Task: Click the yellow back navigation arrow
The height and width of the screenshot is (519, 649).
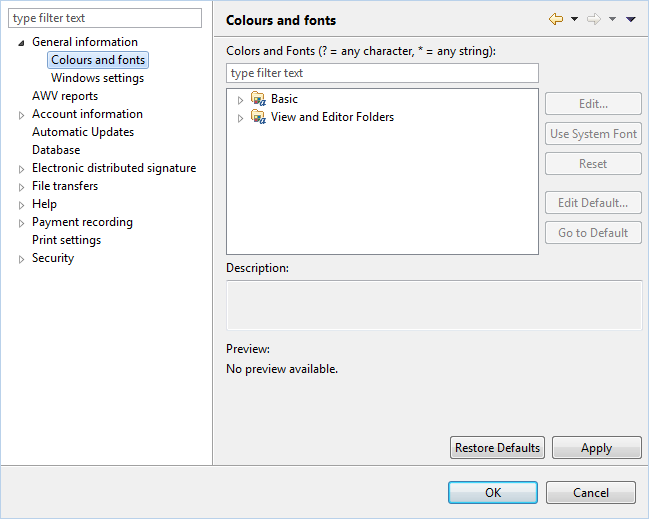Action: [x=556, y=19]
